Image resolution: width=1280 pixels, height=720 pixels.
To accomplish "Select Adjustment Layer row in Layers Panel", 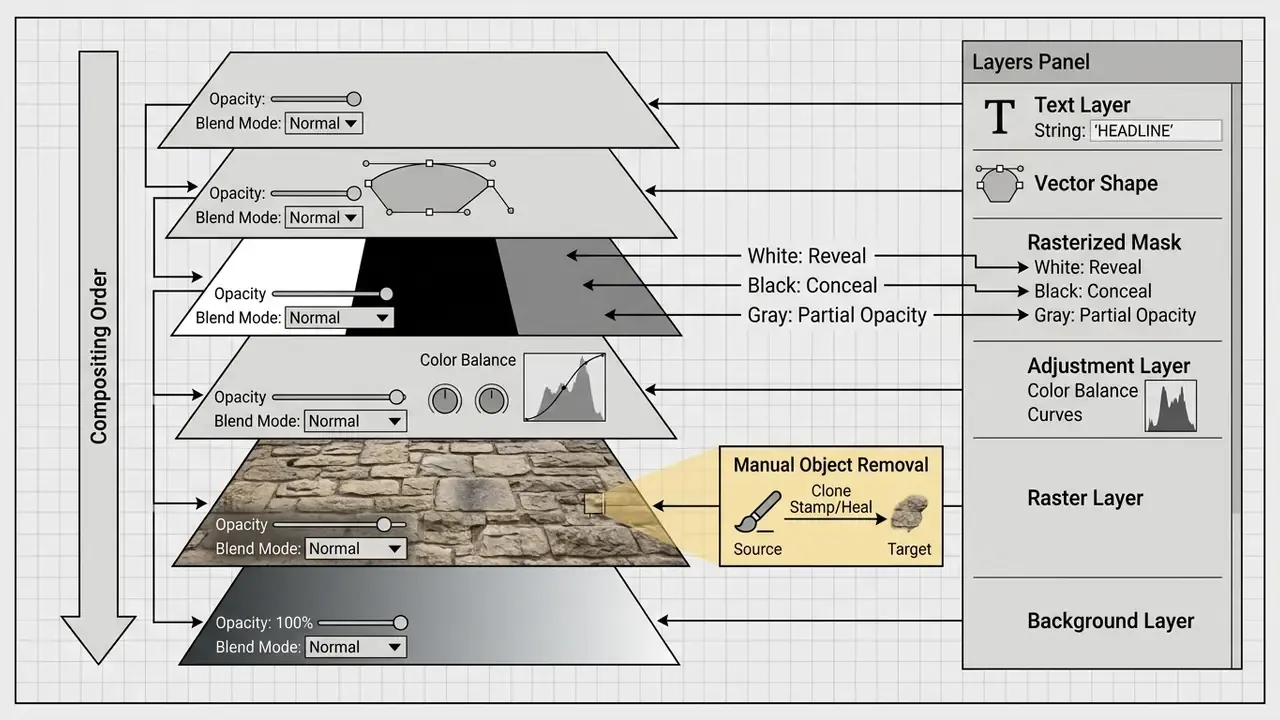I will 1097,390.
